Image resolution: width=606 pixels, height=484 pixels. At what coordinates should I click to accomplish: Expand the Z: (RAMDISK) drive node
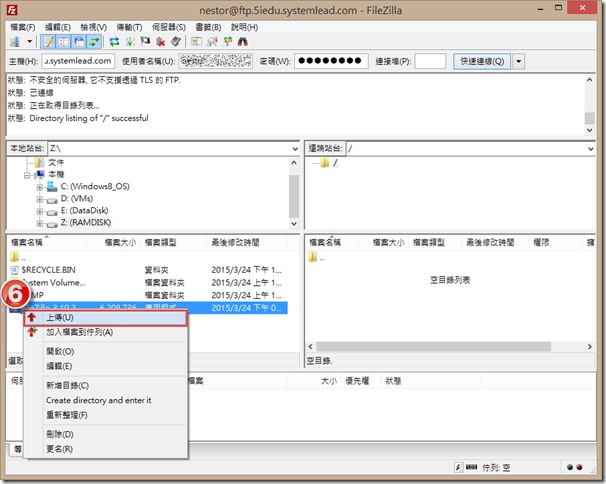point(39,223)
